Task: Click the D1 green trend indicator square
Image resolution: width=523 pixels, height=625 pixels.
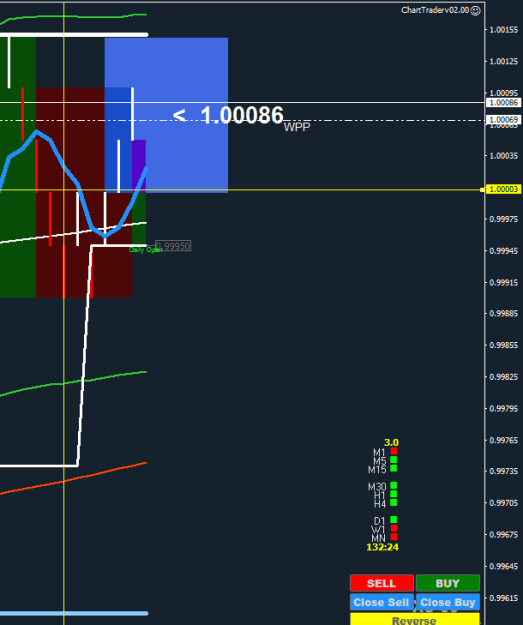Action: pyautogui.click(x=394, y=520)
